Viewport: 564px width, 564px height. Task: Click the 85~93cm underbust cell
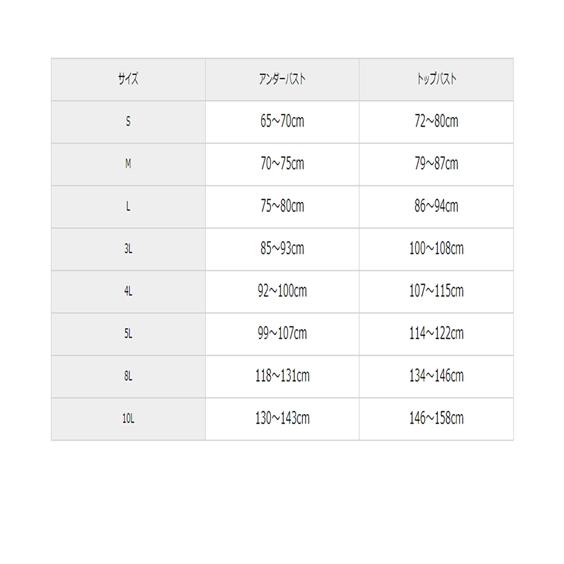point(282,249)
